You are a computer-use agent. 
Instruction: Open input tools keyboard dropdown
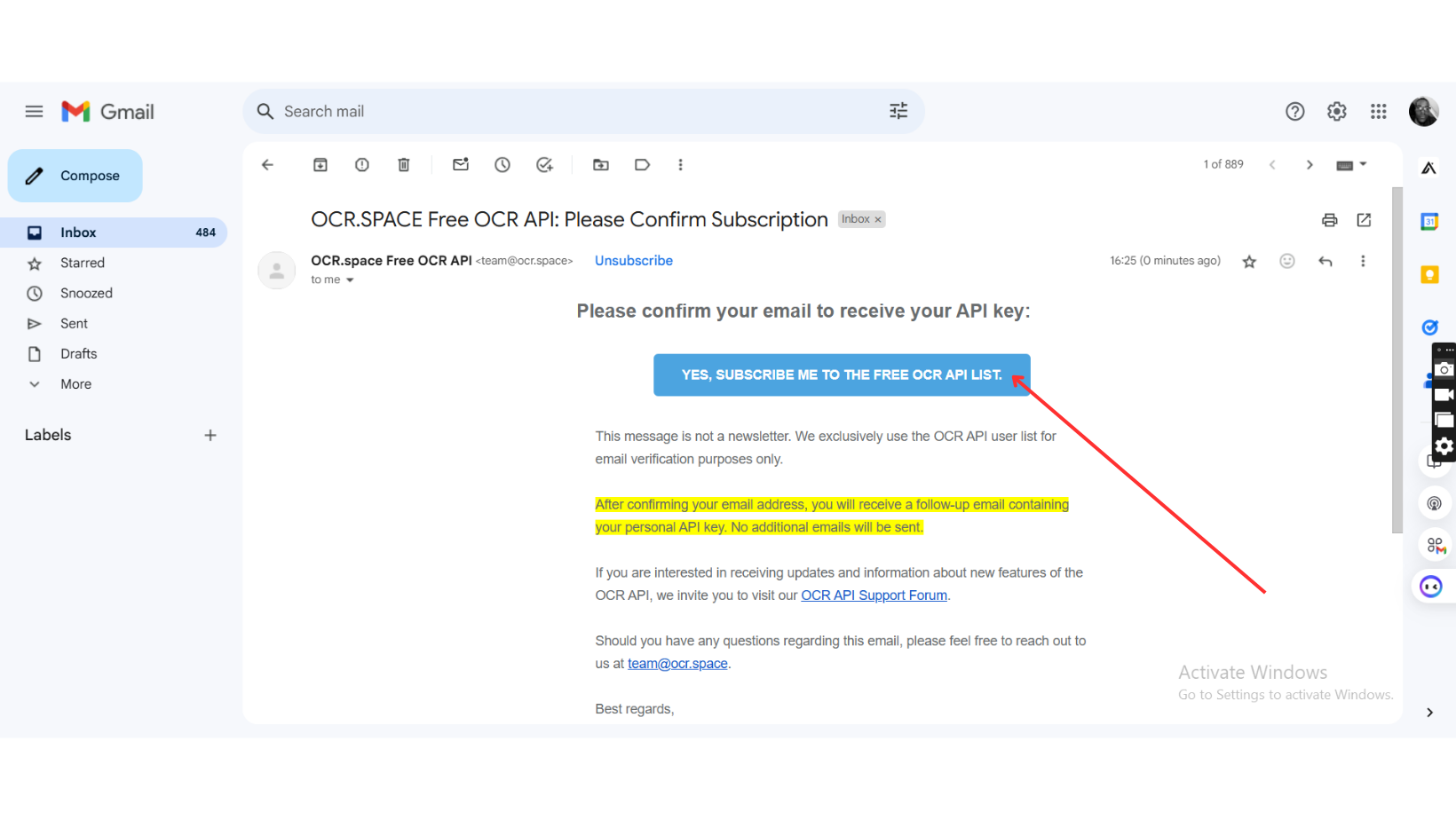pyautogui.click(x=1351, y=164)
